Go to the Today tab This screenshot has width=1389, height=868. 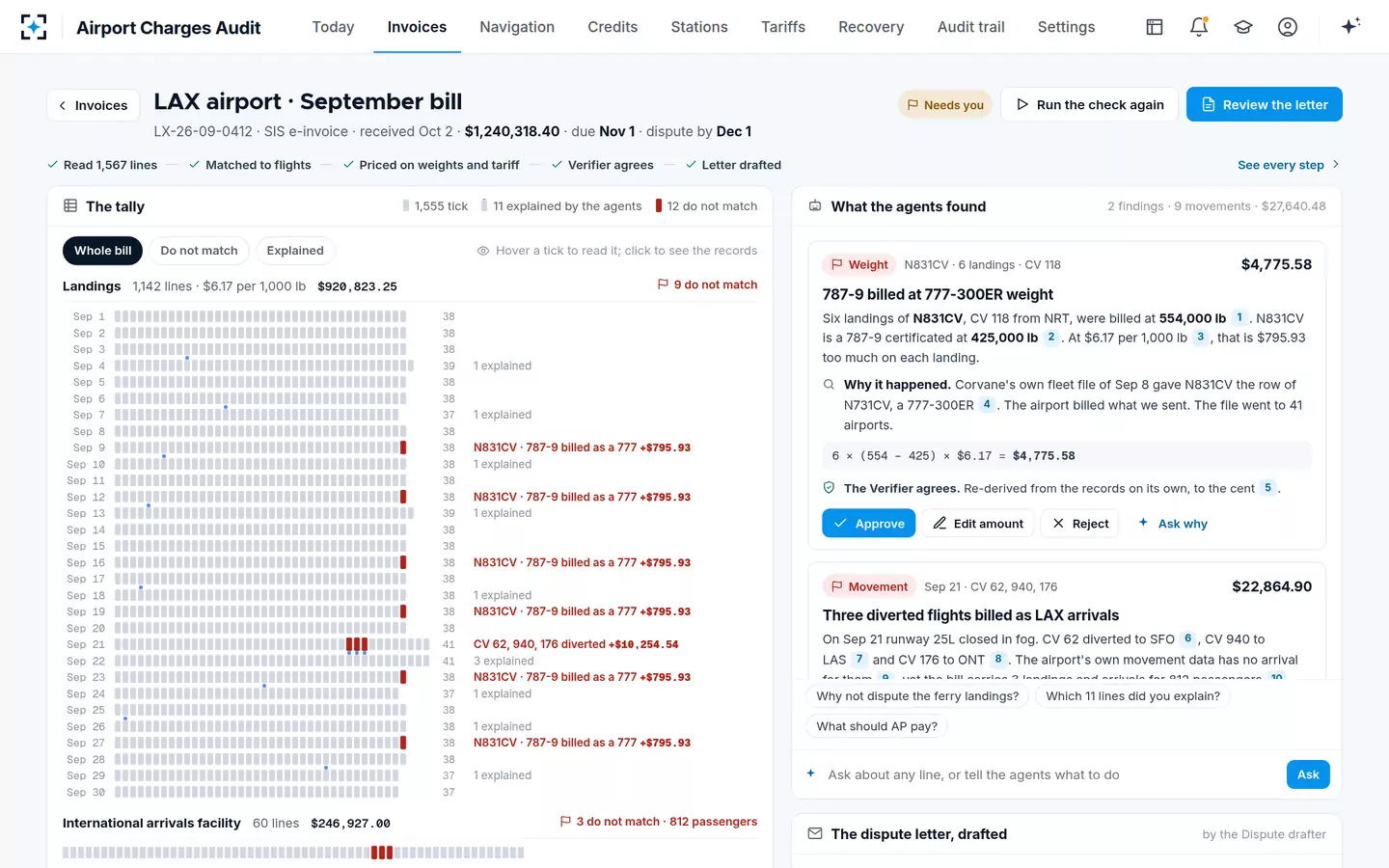click(333, 27)
